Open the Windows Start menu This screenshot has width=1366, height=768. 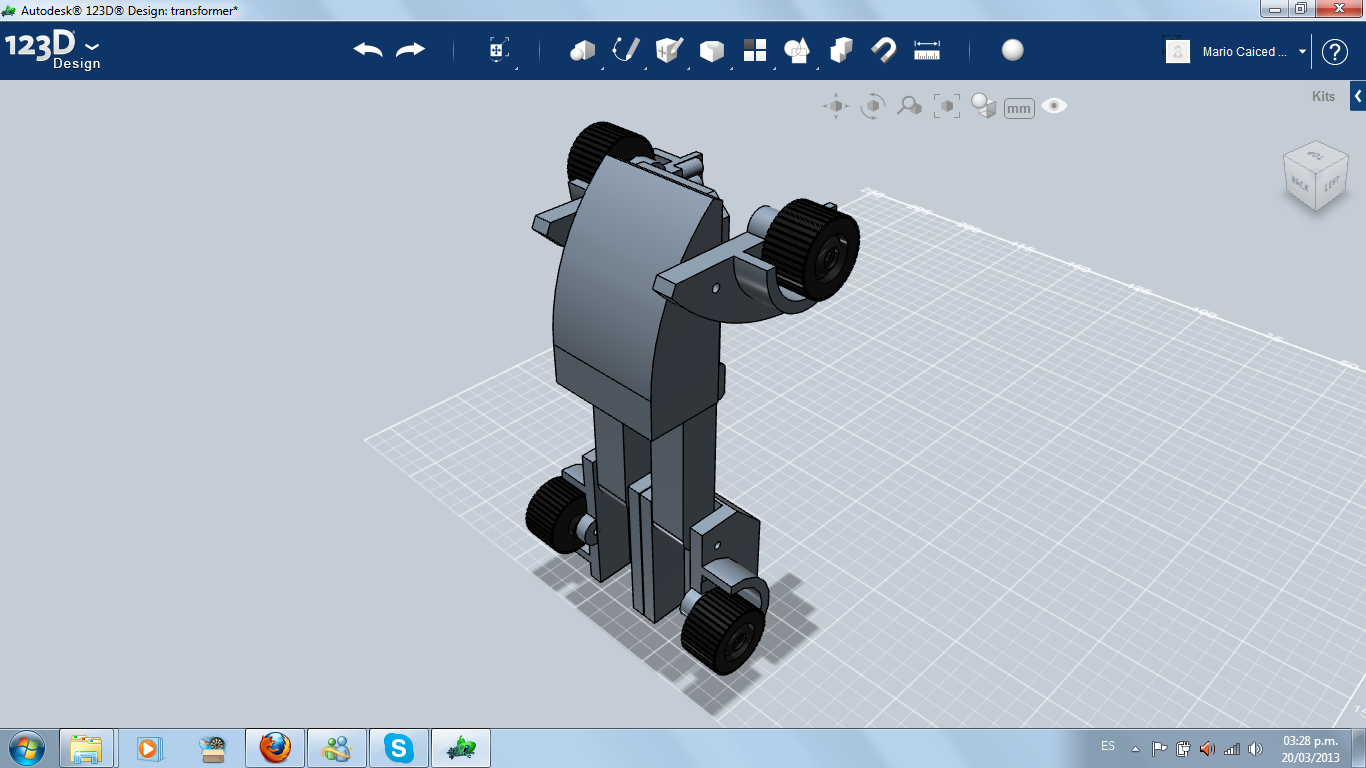click(x=26, y=747)
